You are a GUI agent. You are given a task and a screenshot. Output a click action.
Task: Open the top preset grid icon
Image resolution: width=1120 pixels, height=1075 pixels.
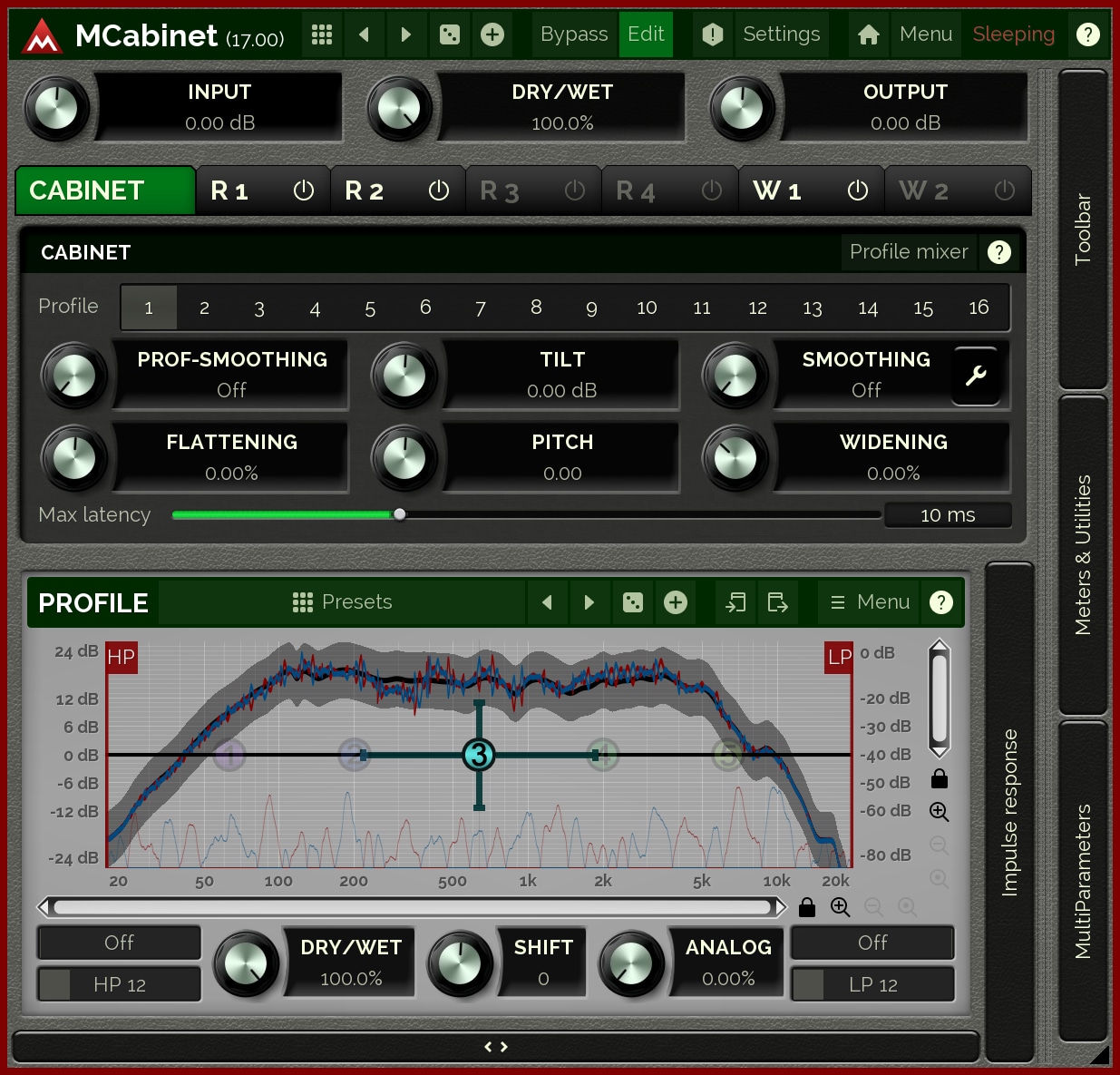coord(322,34)
